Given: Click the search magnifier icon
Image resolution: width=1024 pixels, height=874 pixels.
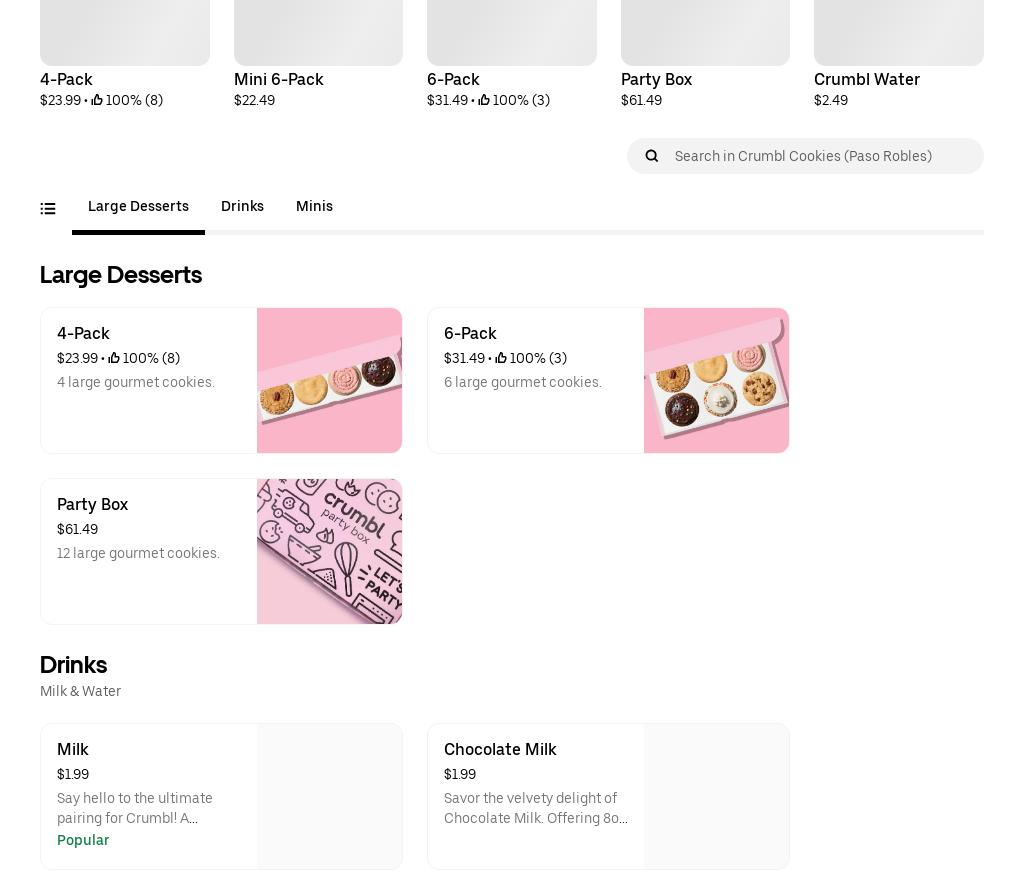Looking at the screenshot, I should click(652, 156).
